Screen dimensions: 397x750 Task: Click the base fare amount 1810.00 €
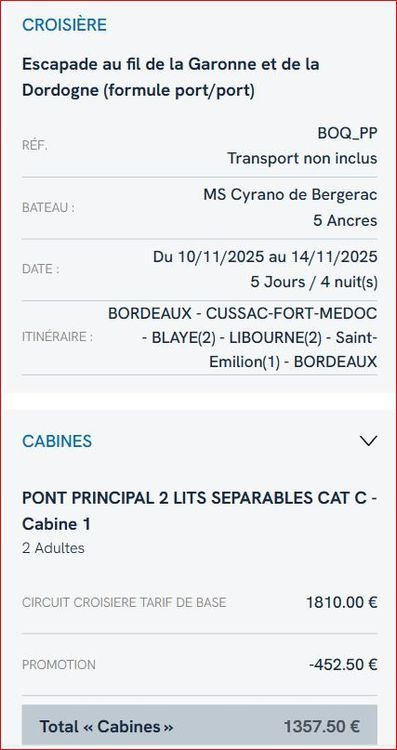pos(342,603)
